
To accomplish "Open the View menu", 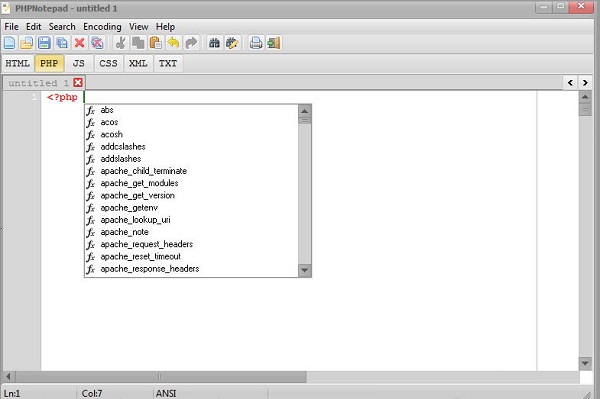I will coord(139,27).
